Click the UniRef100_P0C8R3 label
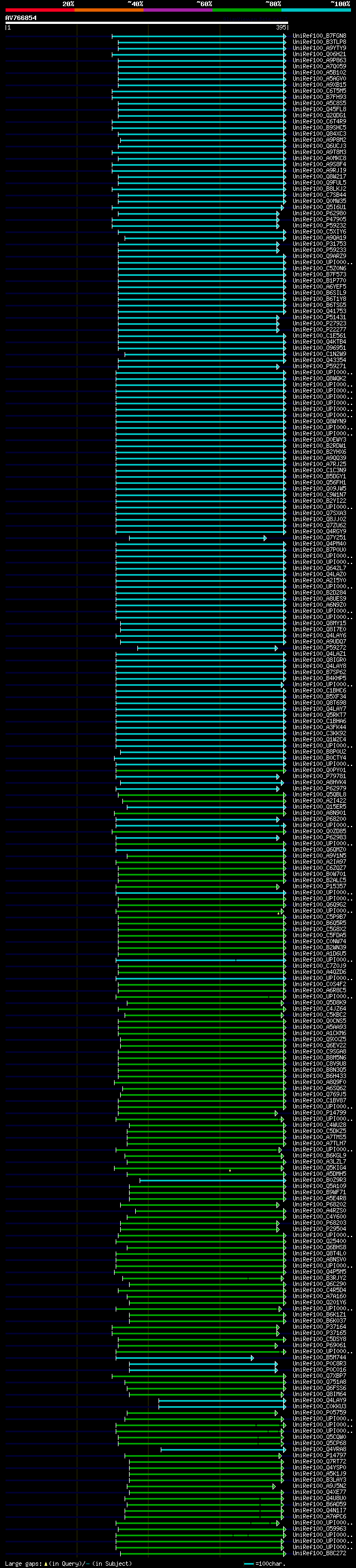Screen dimensions: 356x1568 (x=319, y=1363)
